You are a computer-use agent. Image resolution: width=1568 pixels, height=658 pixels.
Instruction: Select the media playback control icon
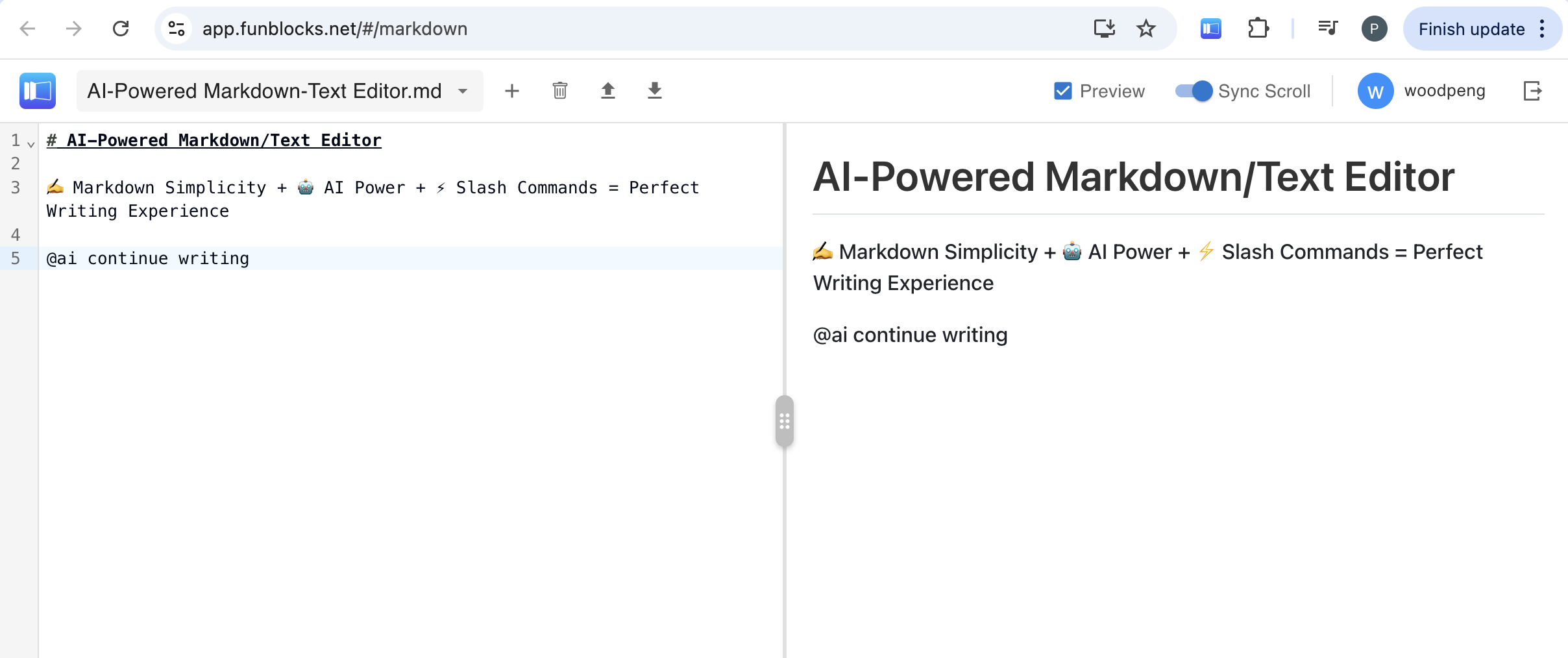pyautogui.click(x=1327, y=29)
